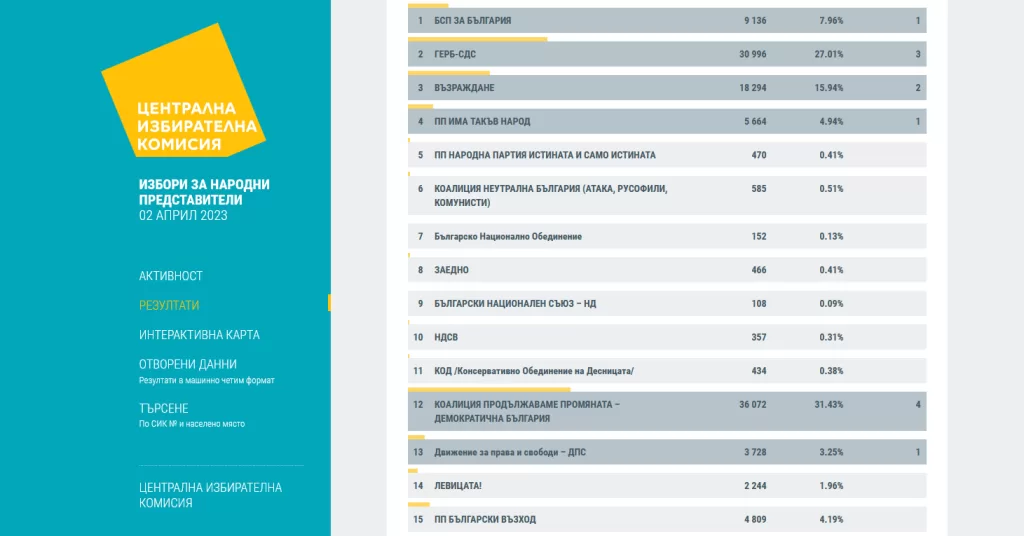Click vote count 585
1024x536 pixels.
pyautogui.click(x=758, y=189)
